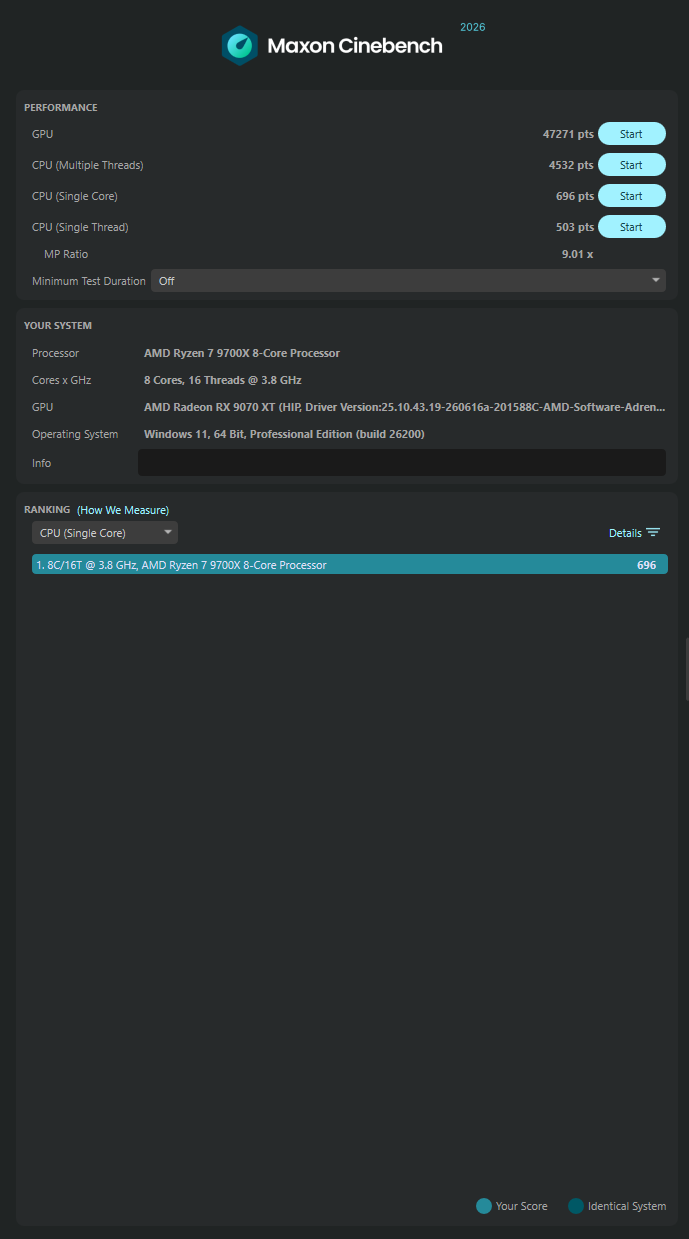Click the Identical System legend swatch

pyautogui.click(x=576, y=1206)
